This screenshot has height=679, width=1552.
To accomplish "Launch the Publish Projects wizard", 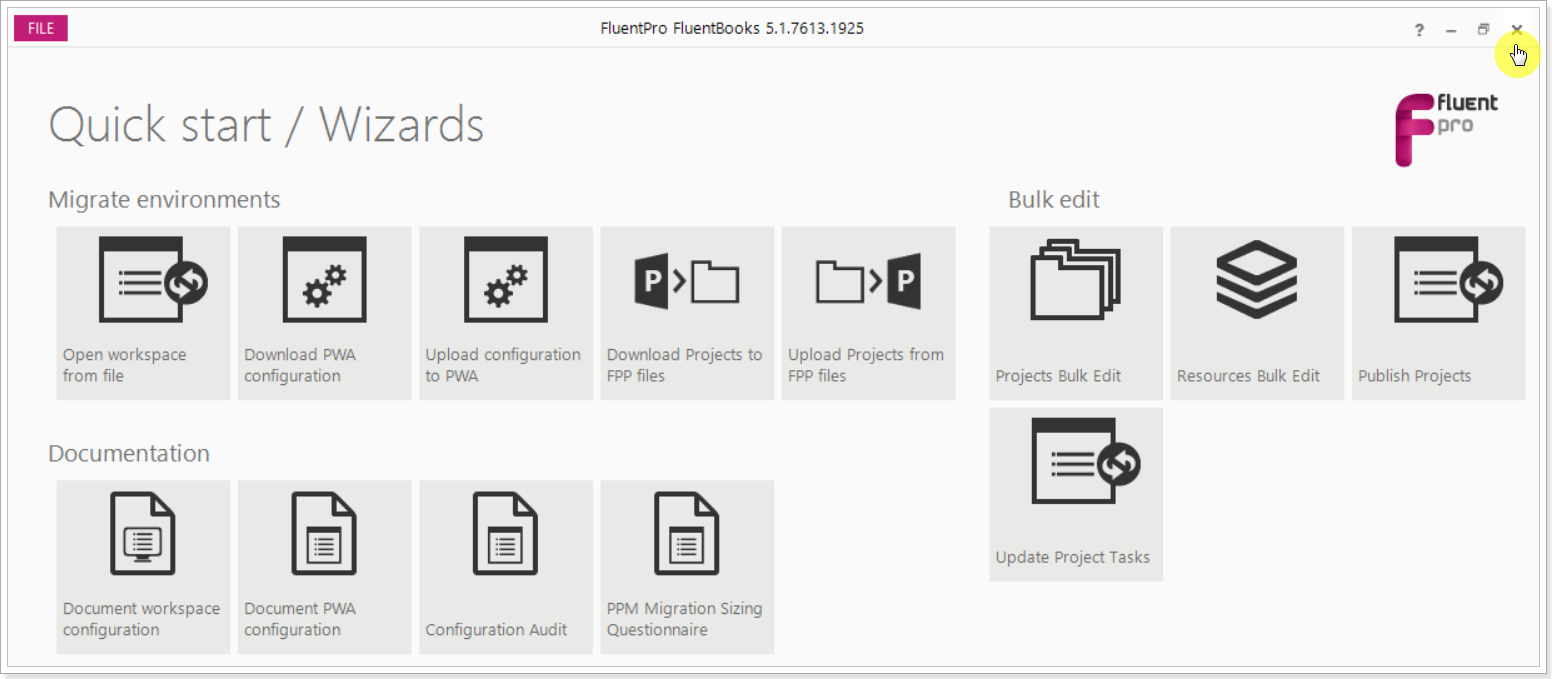I will point(1439,313).
